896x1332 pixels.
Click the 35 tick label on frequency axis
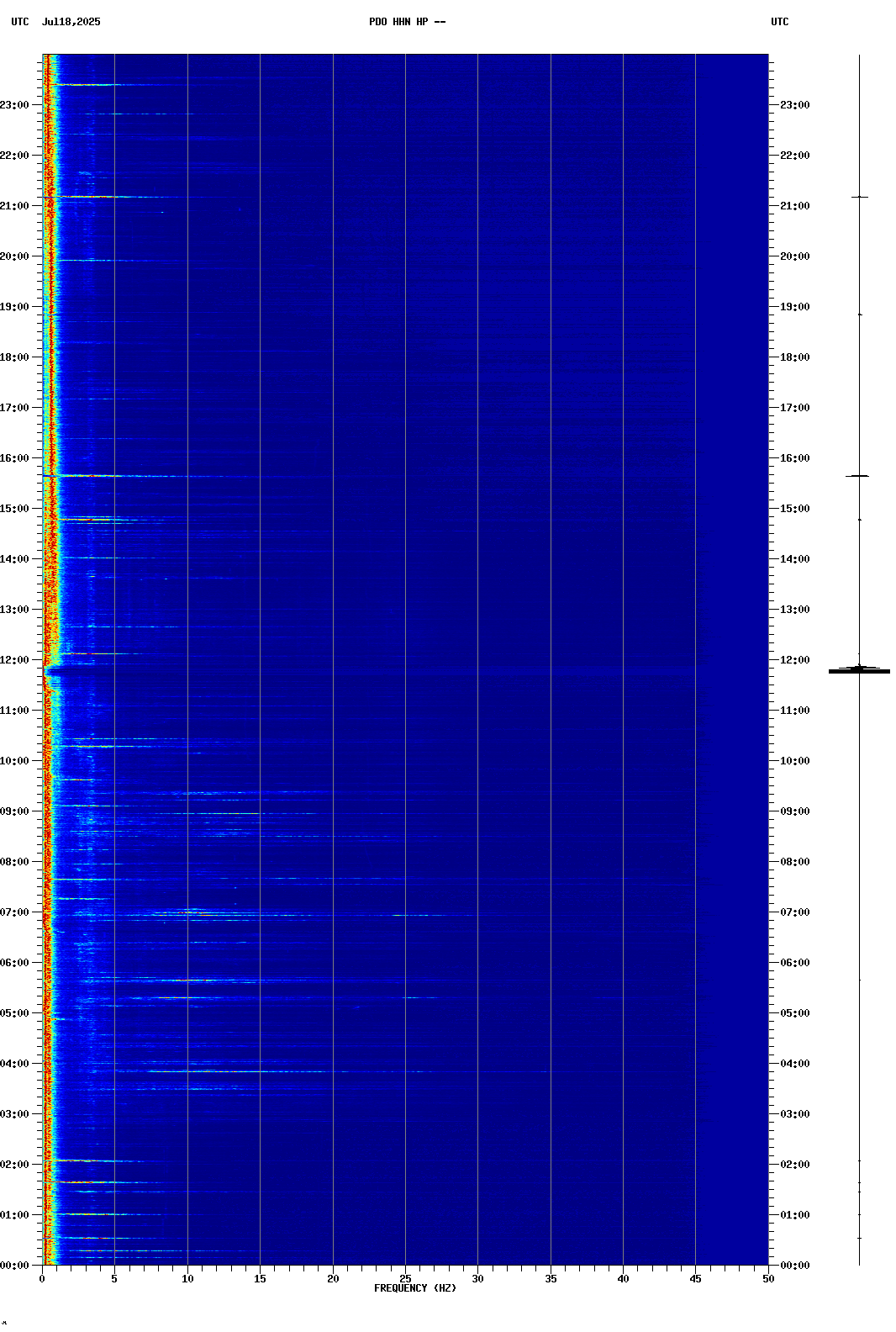click(551, 1279)
